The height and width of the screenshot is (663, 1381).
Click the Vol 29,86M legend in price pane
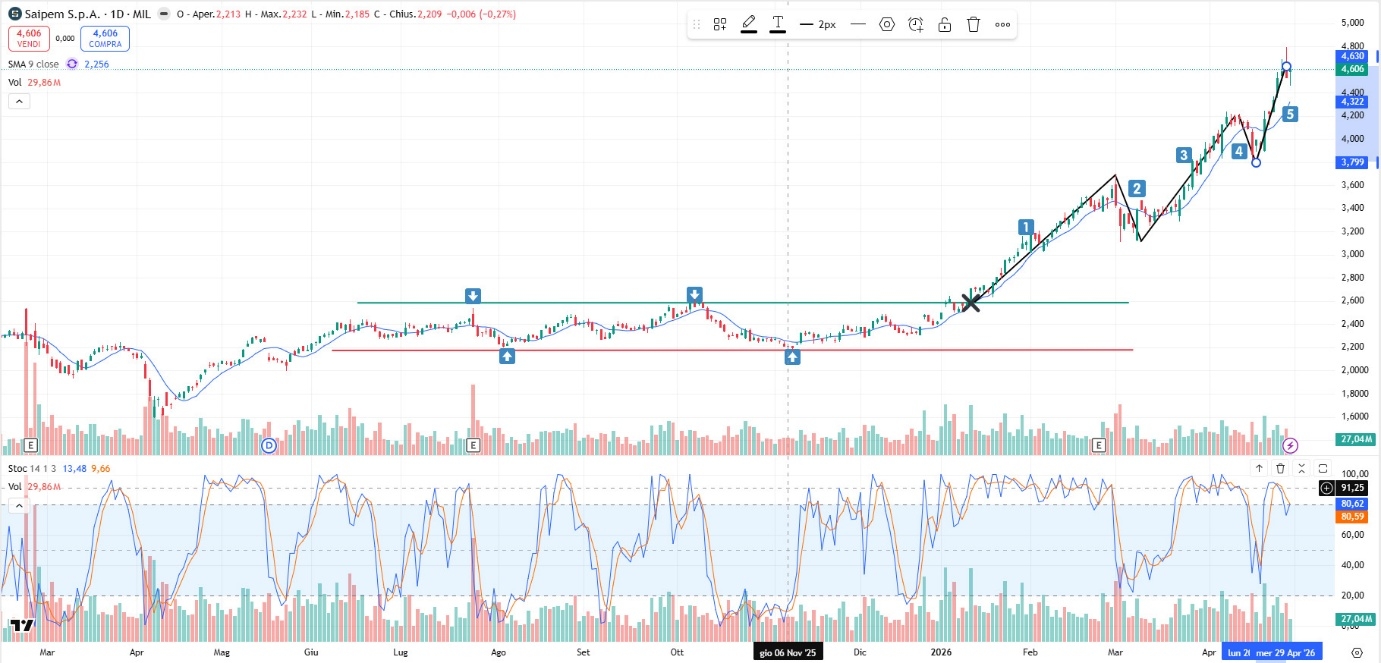click(x=35, y=83)
